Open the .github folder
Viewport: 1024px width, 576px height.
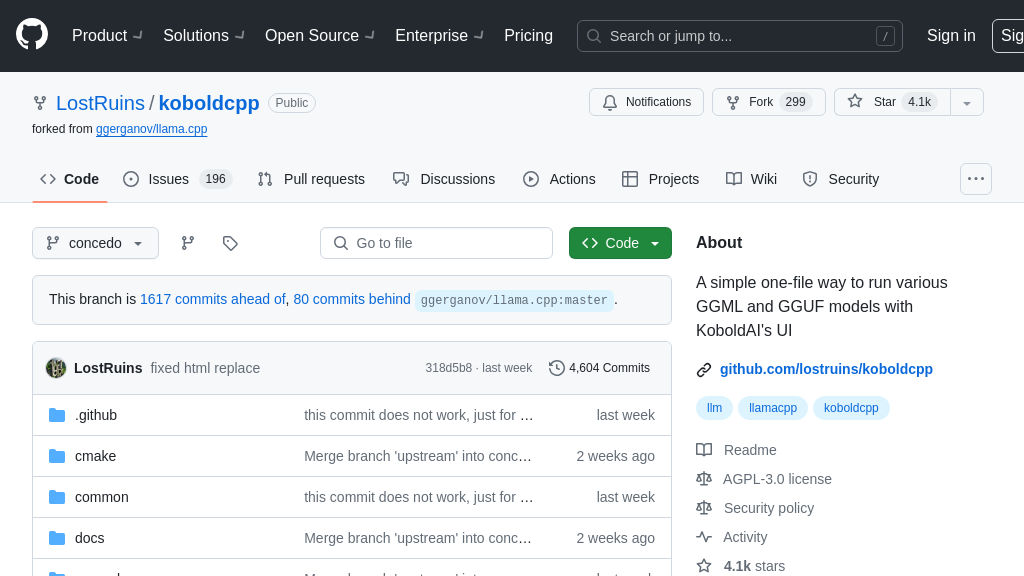tap(96, 415)
